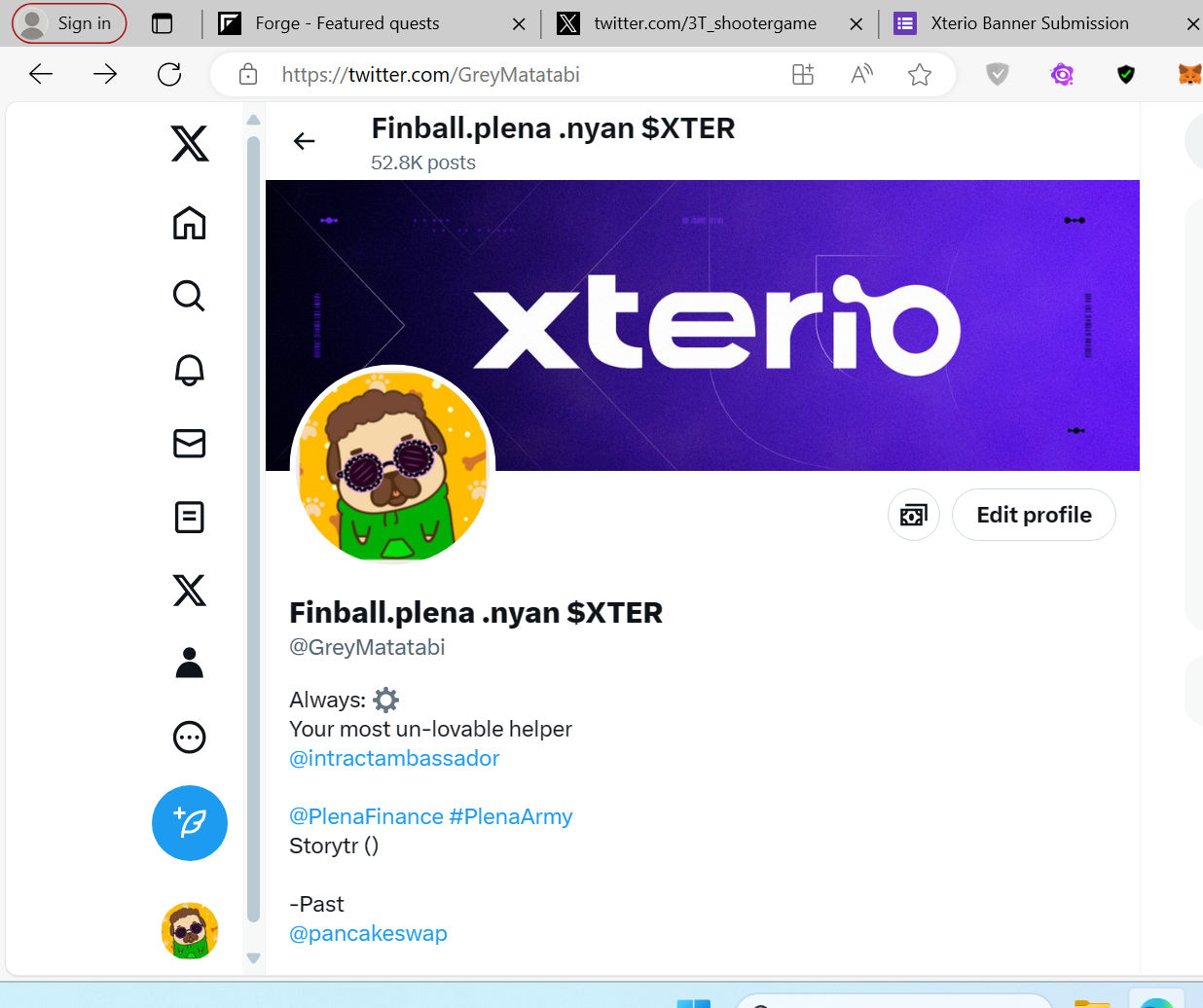Screen dimensions: 1203x1008
Task: Open Explore search magnifier icon
Action: [189, 296]
